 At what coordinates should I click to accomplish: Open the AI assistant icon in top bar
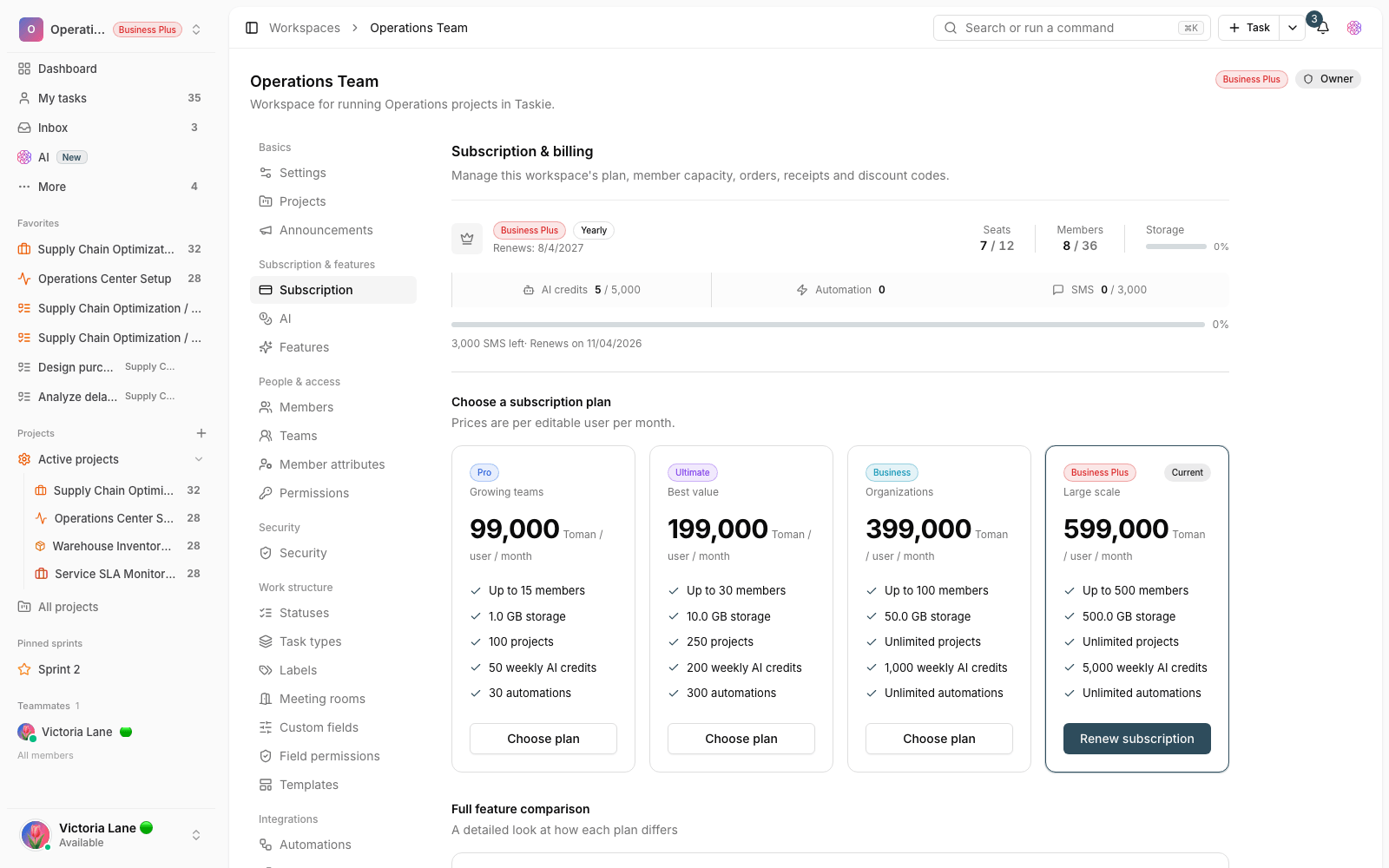(1354, 28)
